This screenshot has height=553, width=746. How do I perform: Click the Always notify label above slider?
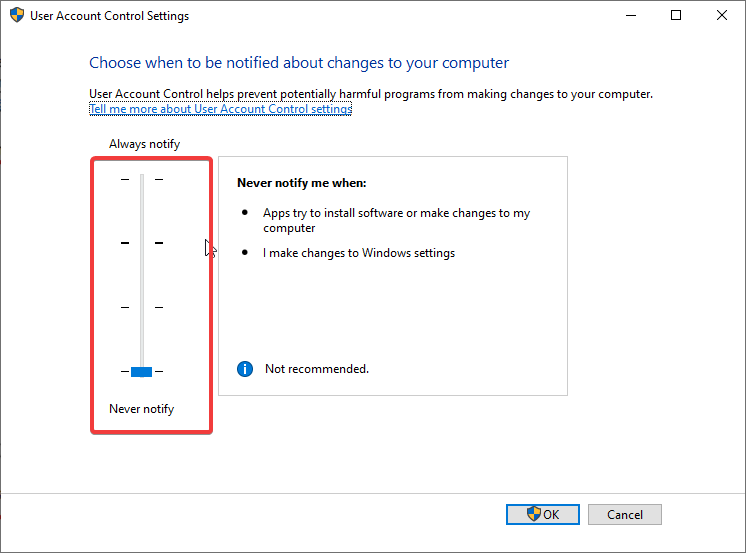point(145,144)
